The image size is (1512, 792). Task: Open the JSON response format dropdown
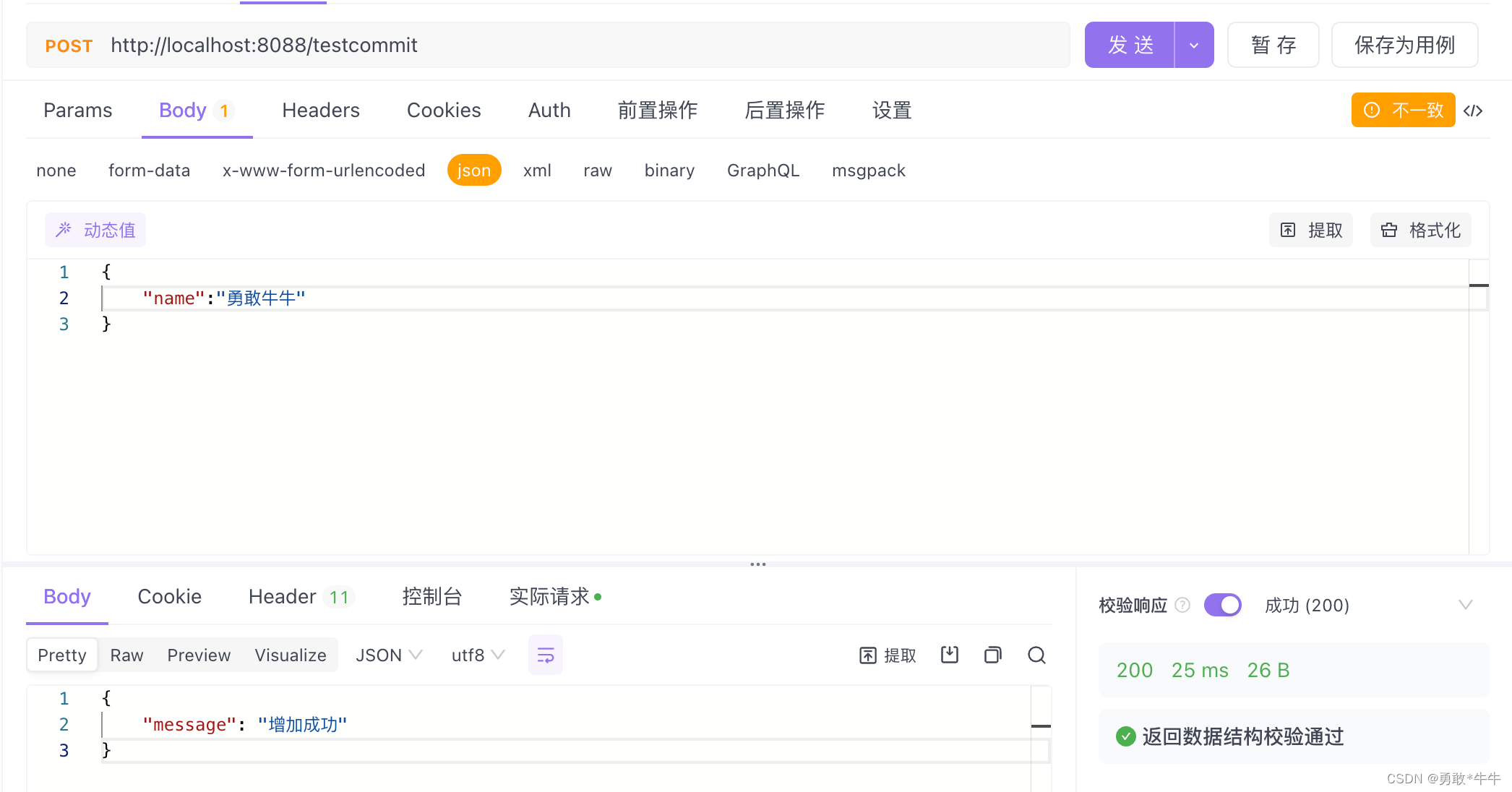(x=389, y=655)
